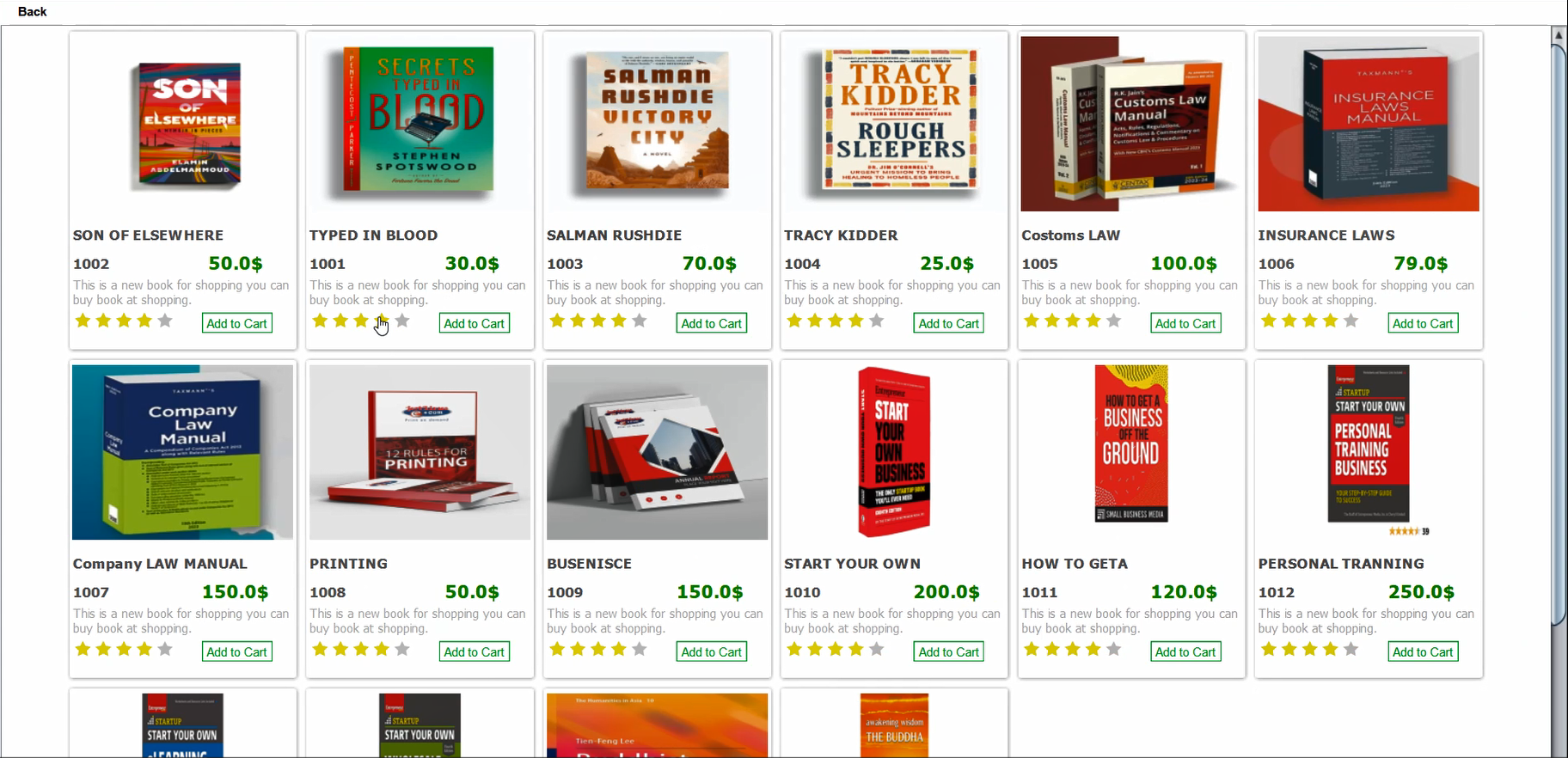Add Costoms LAW book to cart
Screen dimensions: 1568x758
tap(1186, 323)
